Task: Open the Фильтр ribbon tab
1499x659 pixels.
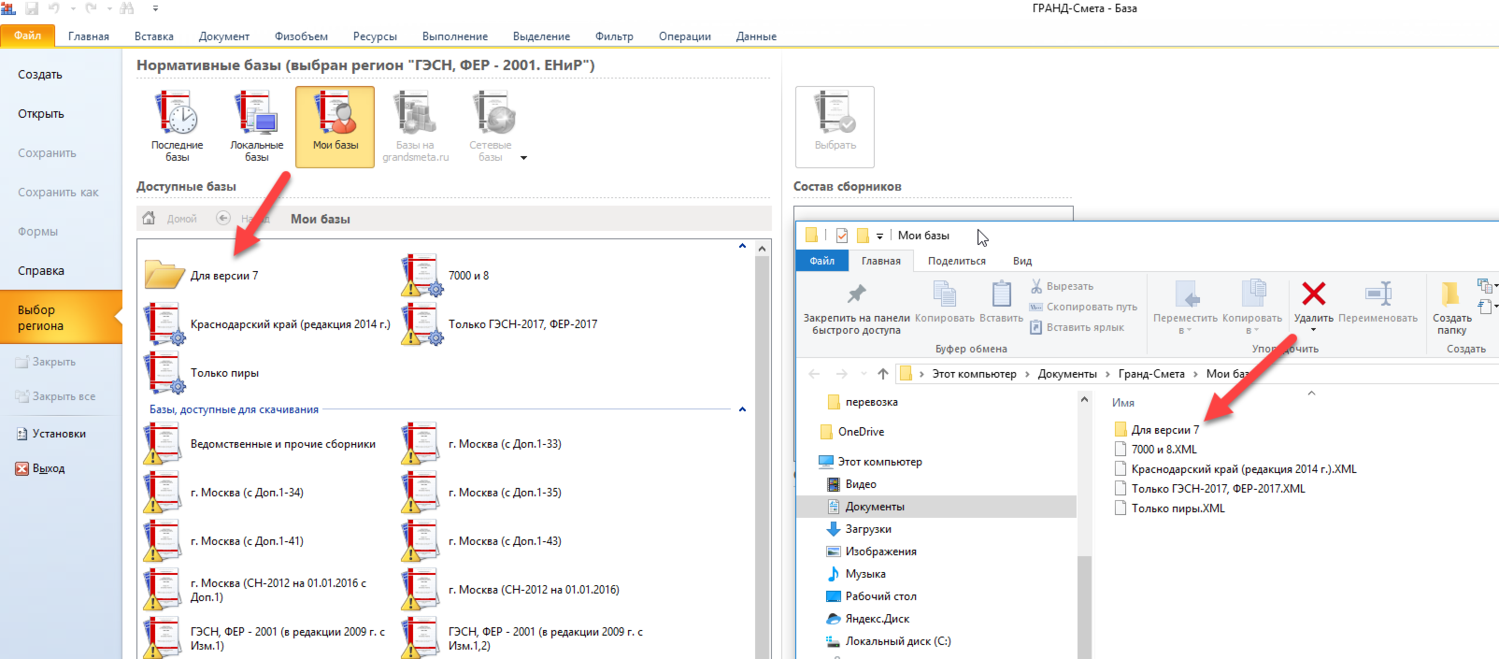Action: [x=614, y=36]
